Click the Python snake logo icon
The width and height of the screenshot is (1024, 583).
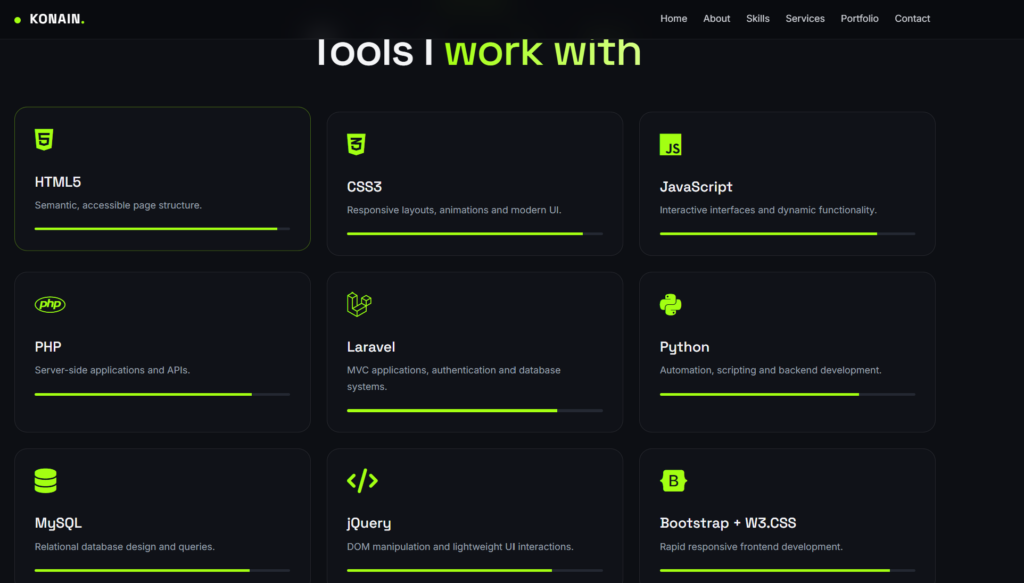[670, 304]
